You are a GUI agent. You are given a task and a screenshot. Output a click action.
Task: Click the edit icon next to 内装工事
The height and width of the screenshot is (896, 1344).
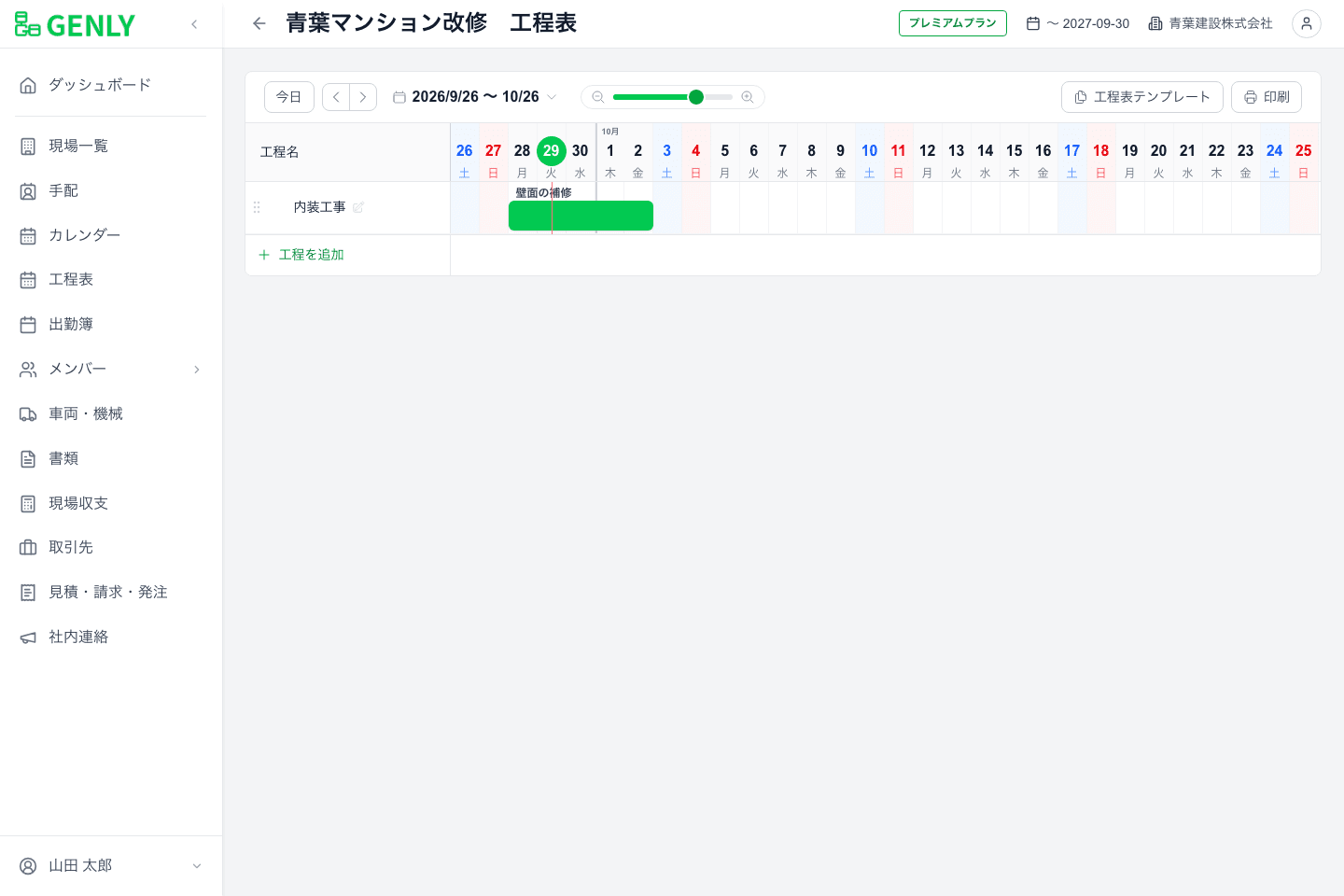358,207
